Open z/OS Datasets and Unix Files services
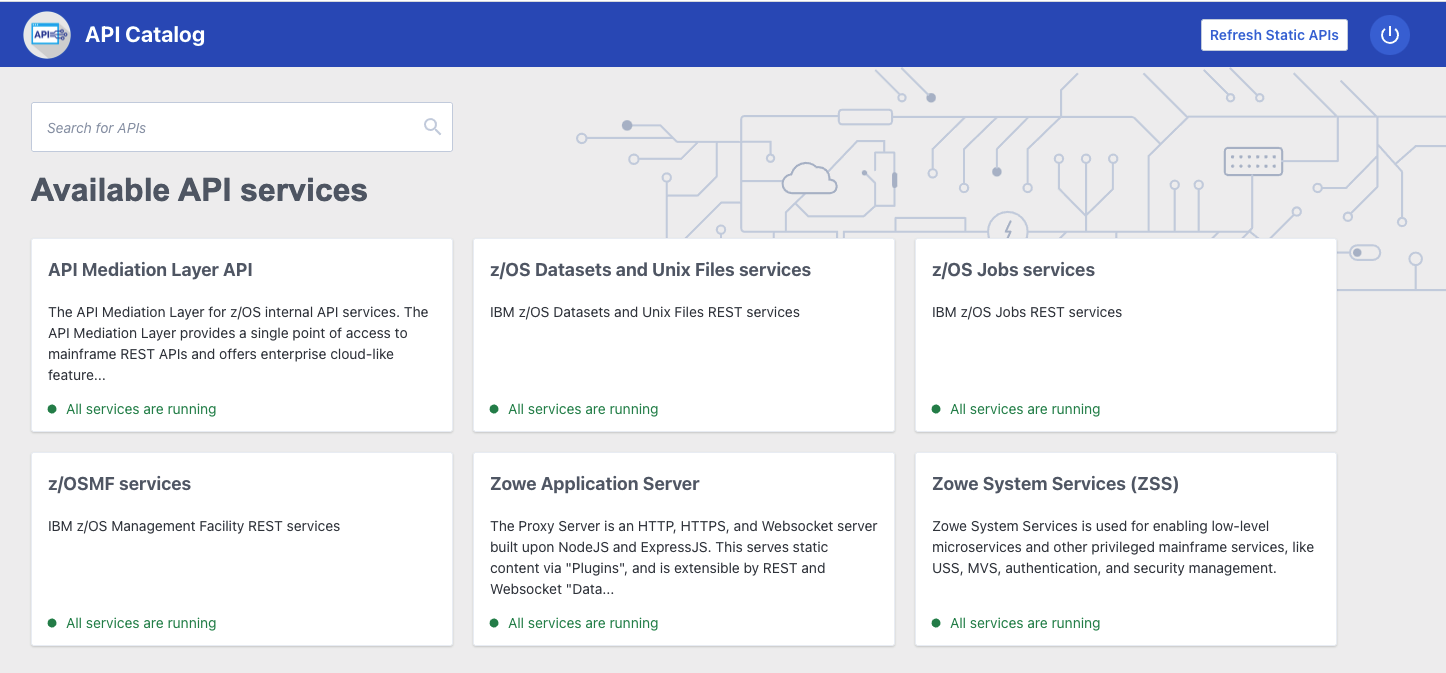The height and width of the screenshot is (673, 1446). click(x=650, y=270)
